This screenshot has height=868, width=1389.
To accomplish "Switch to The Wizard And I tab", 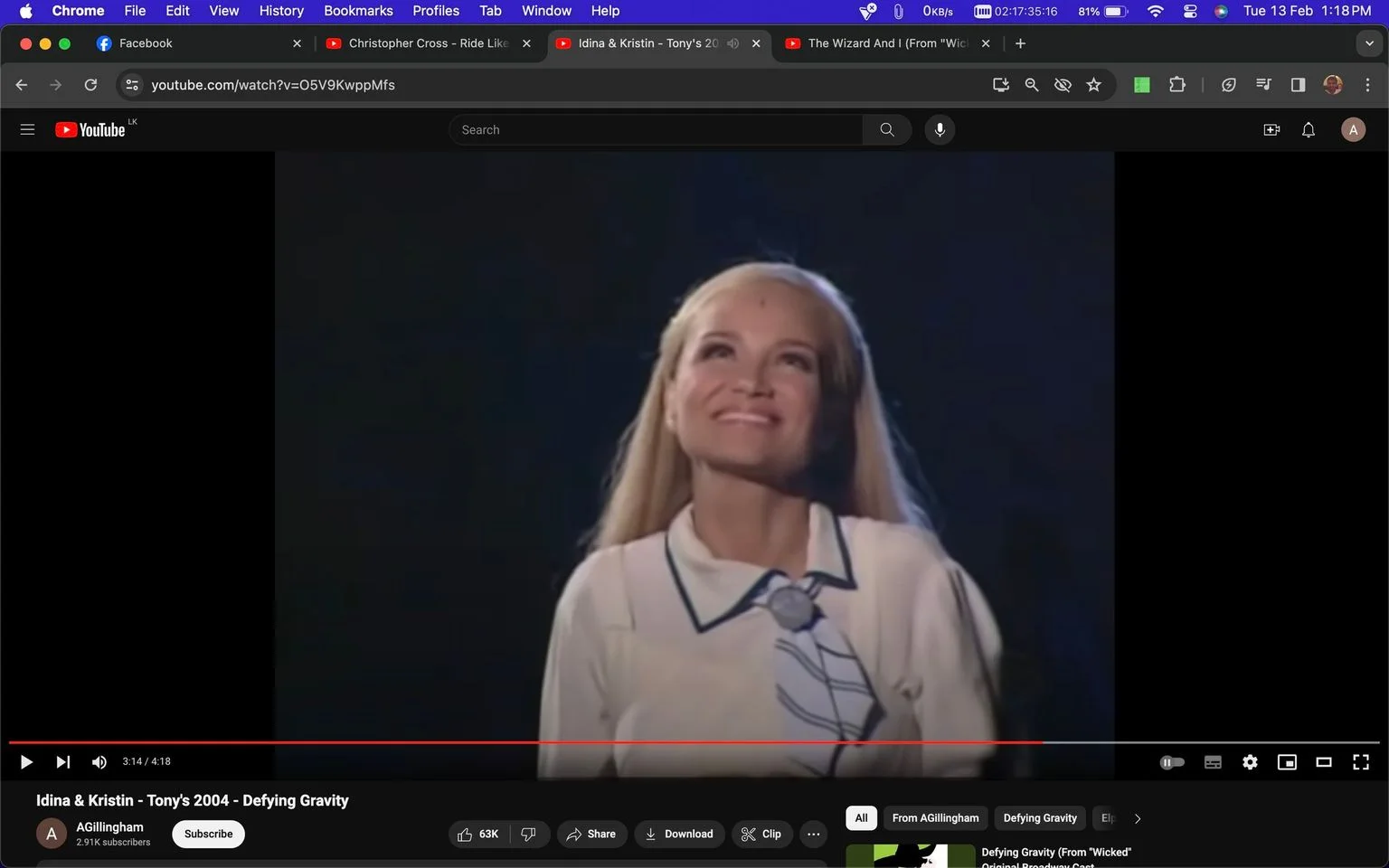I will [887, 43].
